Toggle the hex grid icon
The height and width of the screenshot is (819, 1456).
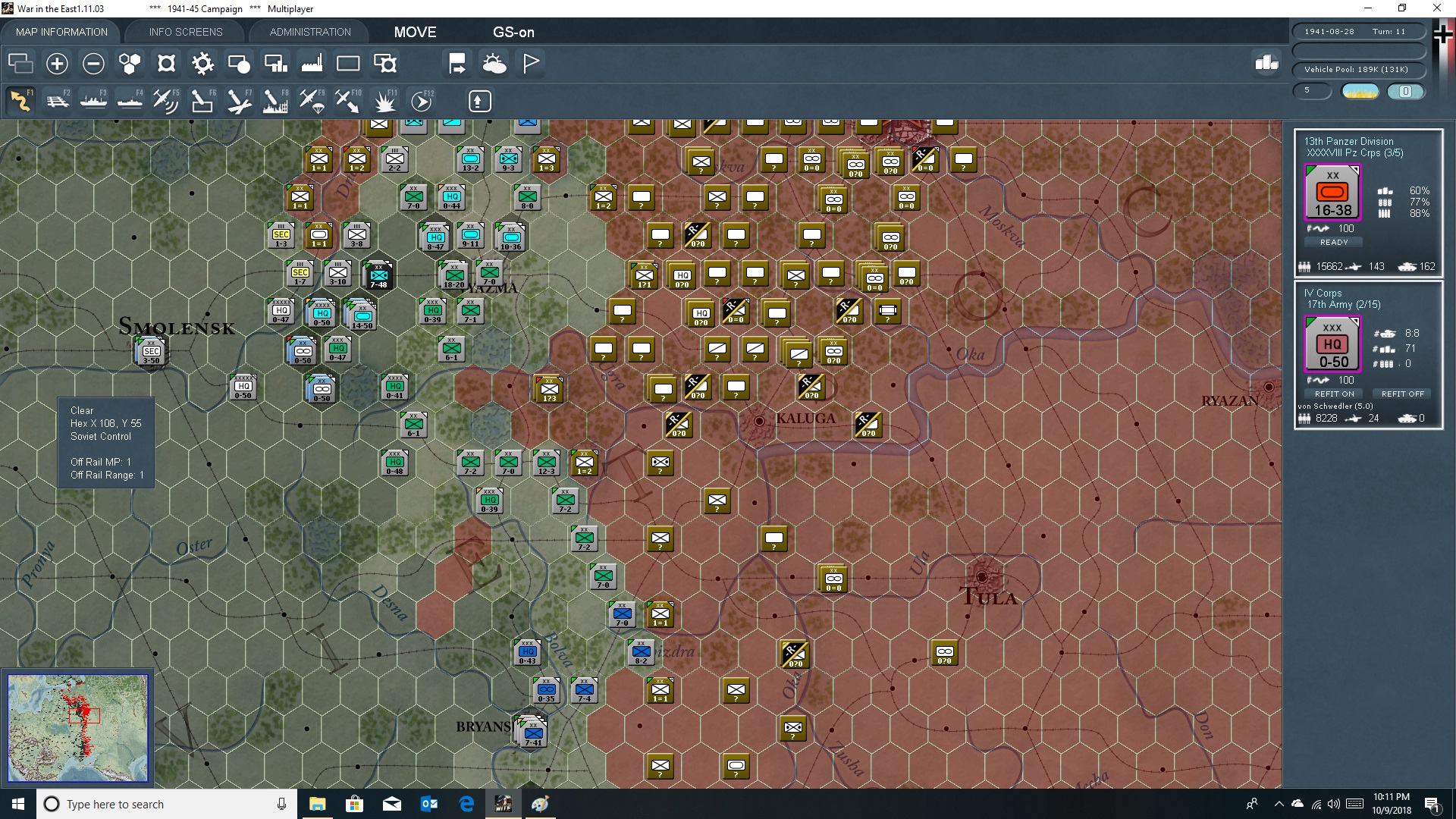pos(130,64)
